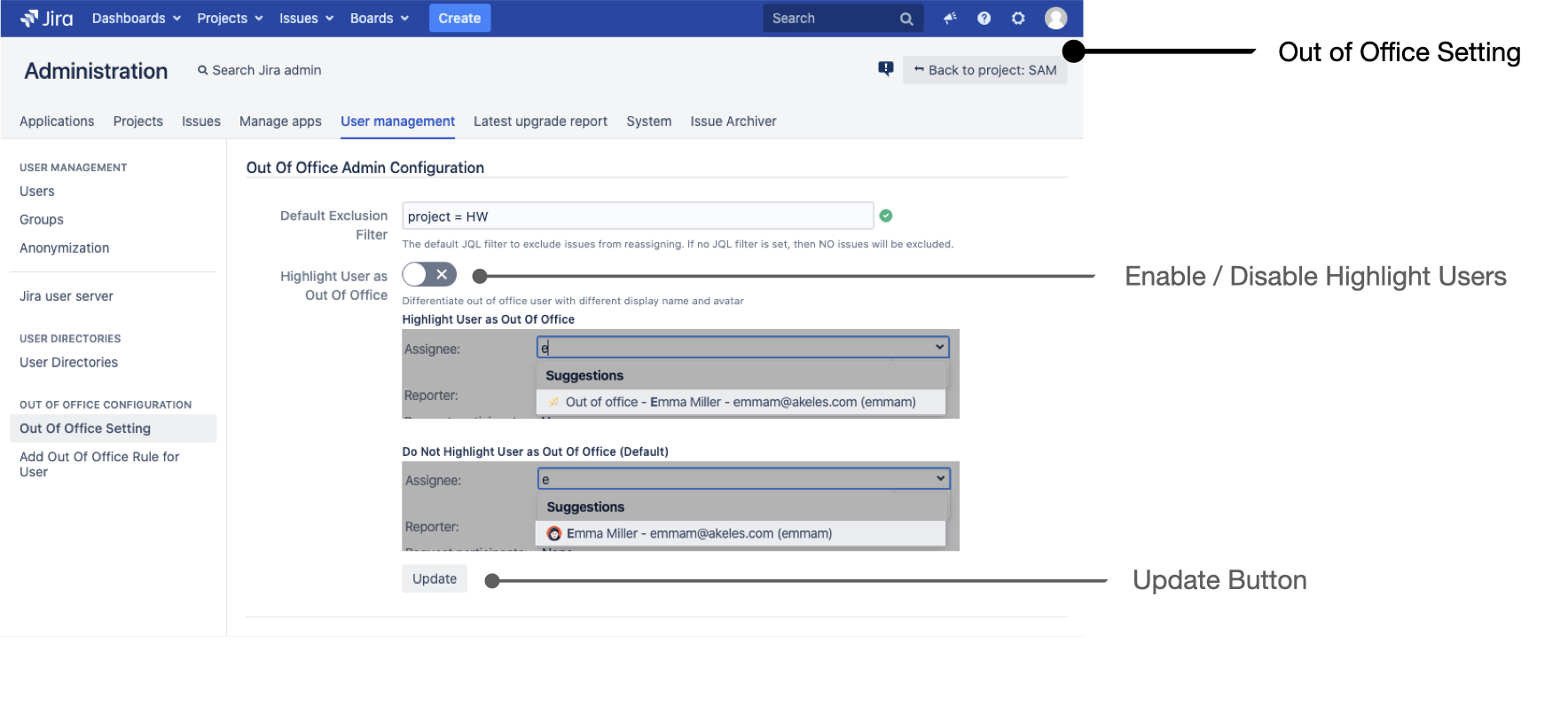Expand the Dashboards dropdown menu
The image size is (1568, 707).
point(136,19)
